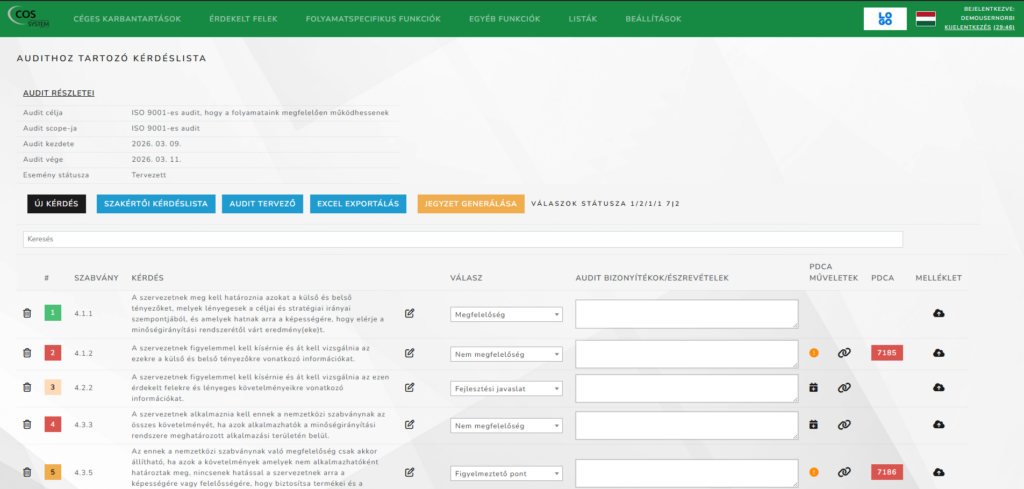Click evidence textarea for row 4.1.1
This screenshot has height=489, width=1024.
pos(687,314)
